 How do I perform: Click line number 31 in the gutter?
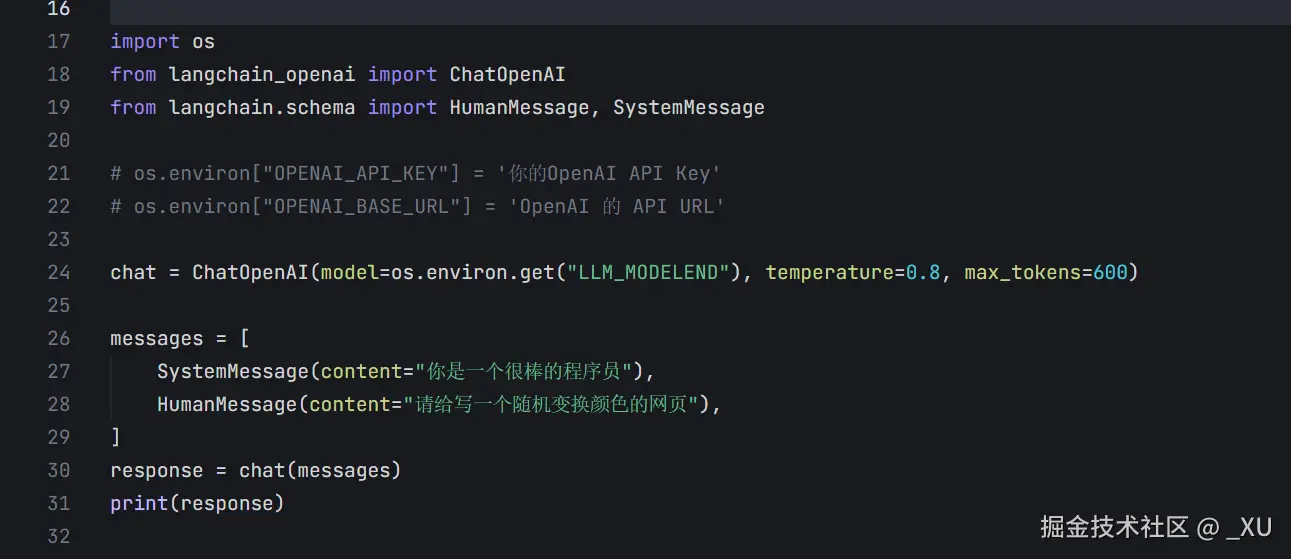pos(58,504)
